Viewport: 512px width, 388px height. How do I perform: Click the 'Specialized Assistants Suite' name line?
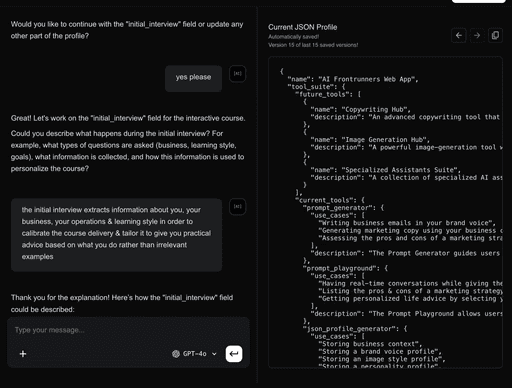tap(385, 170)
